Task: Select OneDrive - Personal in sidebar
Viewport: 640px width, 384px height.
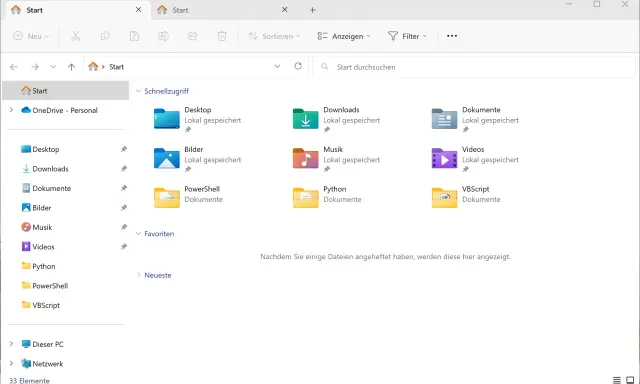Action: [x=64, y=110]
